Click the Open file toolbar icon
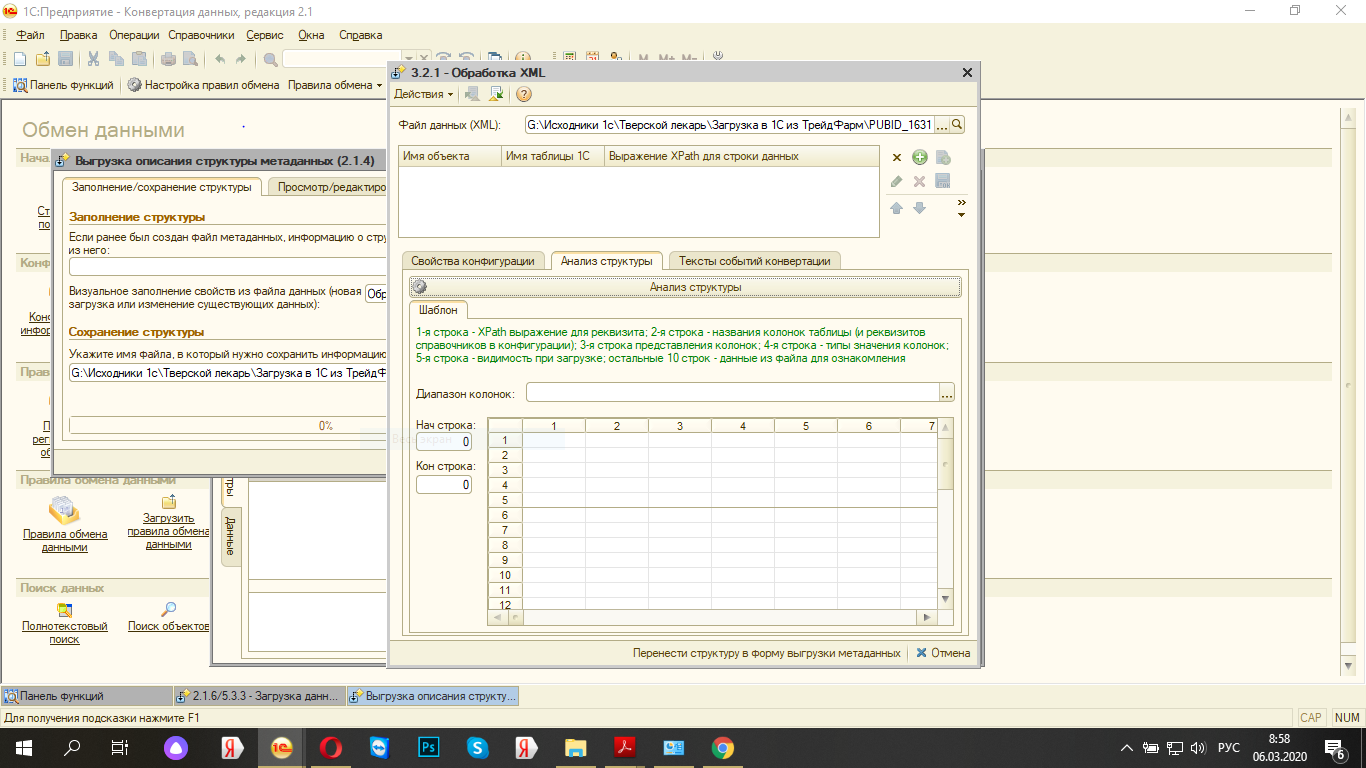Viewport: 1366px width, 768px height. [x=43, y=59]
